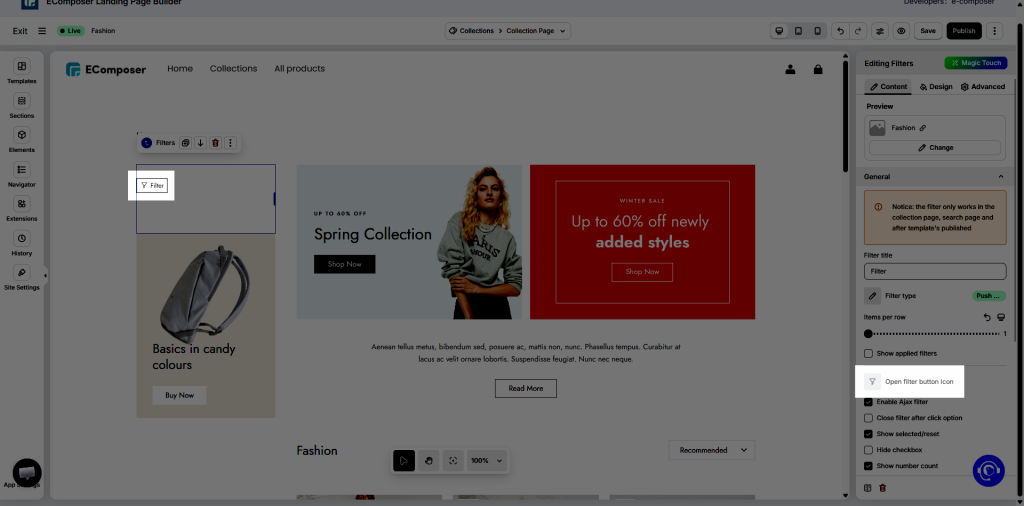The height and width of the screenshot is (506, 1024).
Task: Enable the Show applied filters checkbox
Action: tap(868, 354)
